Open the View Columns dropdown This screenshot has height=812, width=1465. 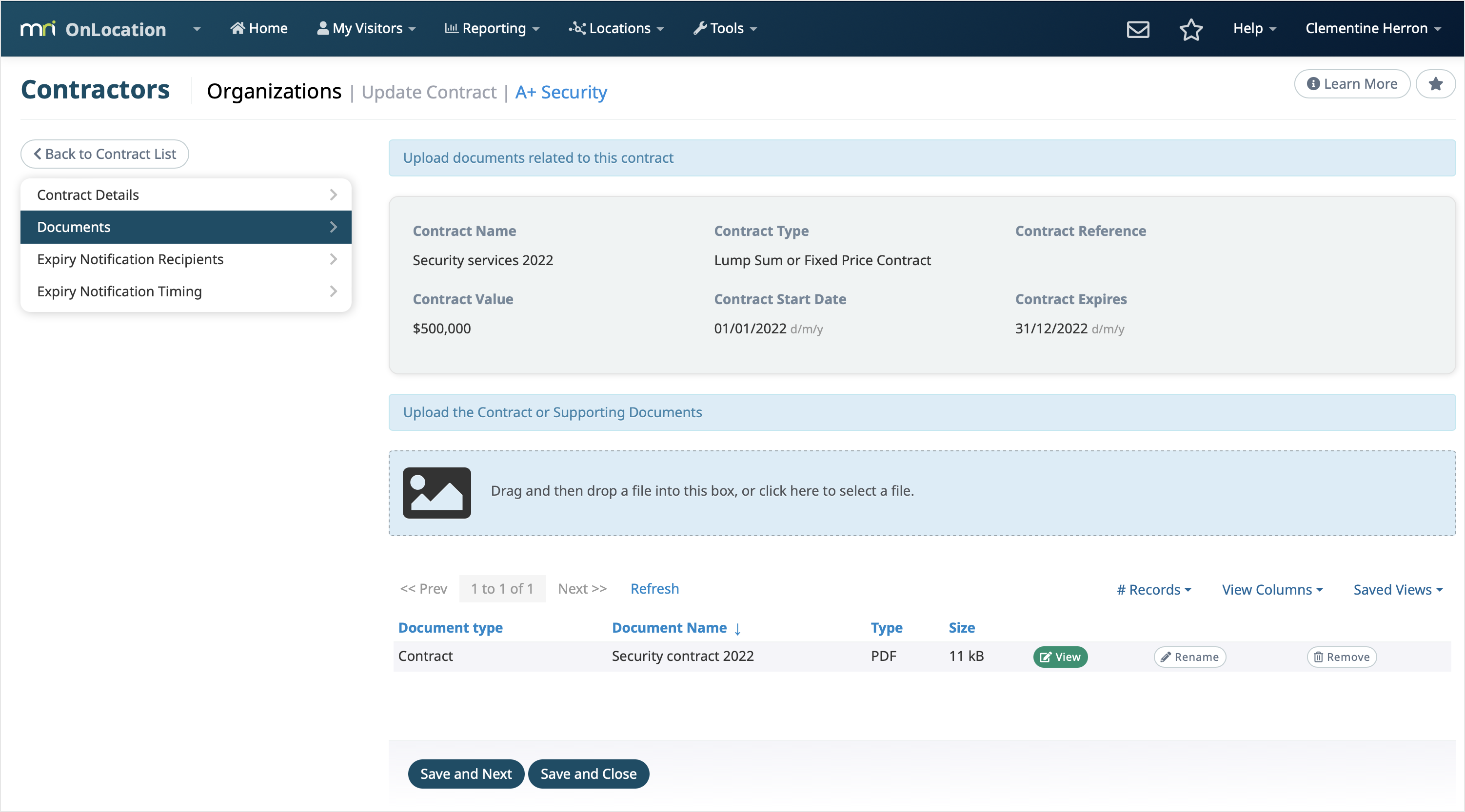1272,590
